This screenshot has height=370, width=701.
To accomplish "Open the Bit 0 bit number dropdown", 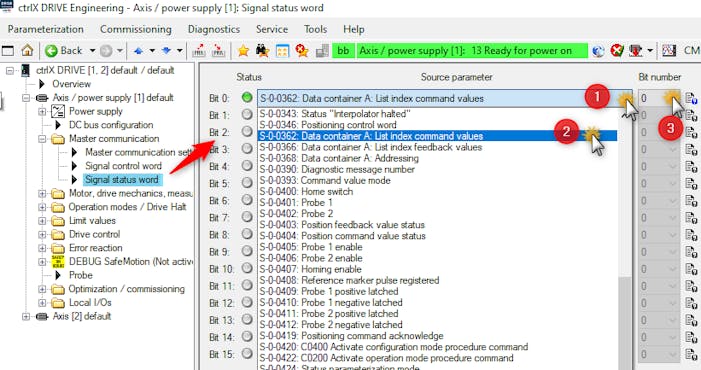I will [672, 98].
